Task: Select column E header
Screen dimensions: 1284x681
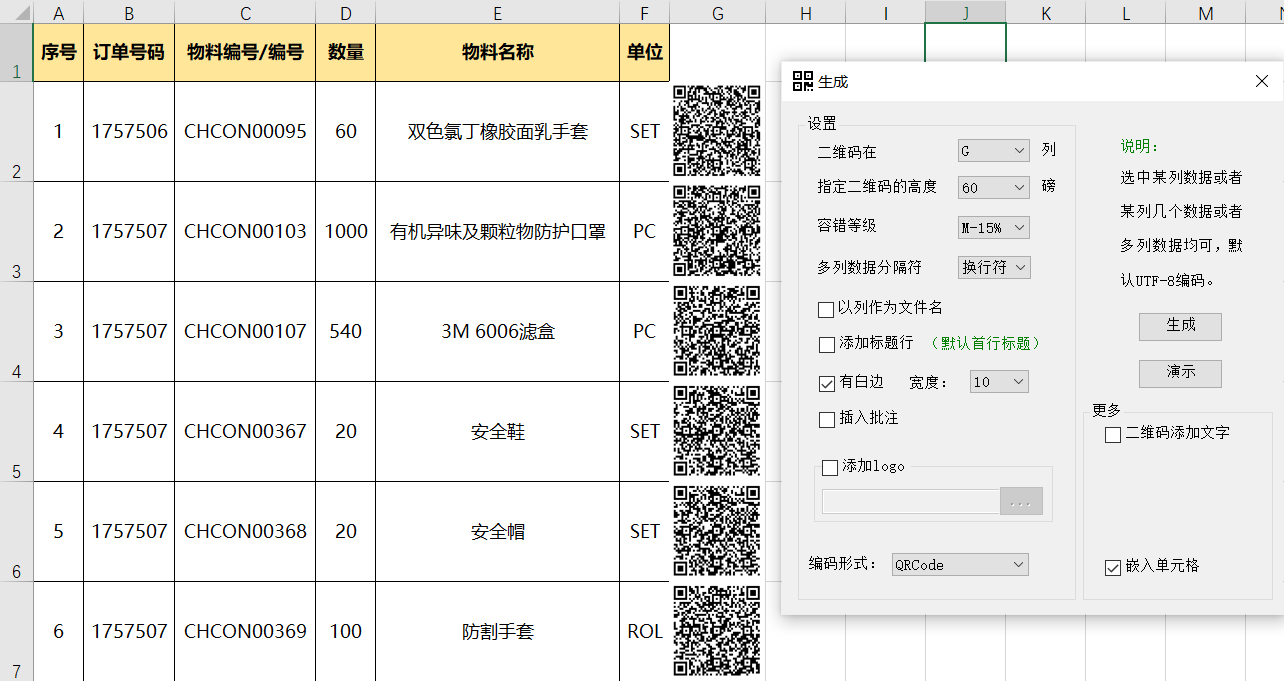Action: pyautogui.click(x=497, y=13)
